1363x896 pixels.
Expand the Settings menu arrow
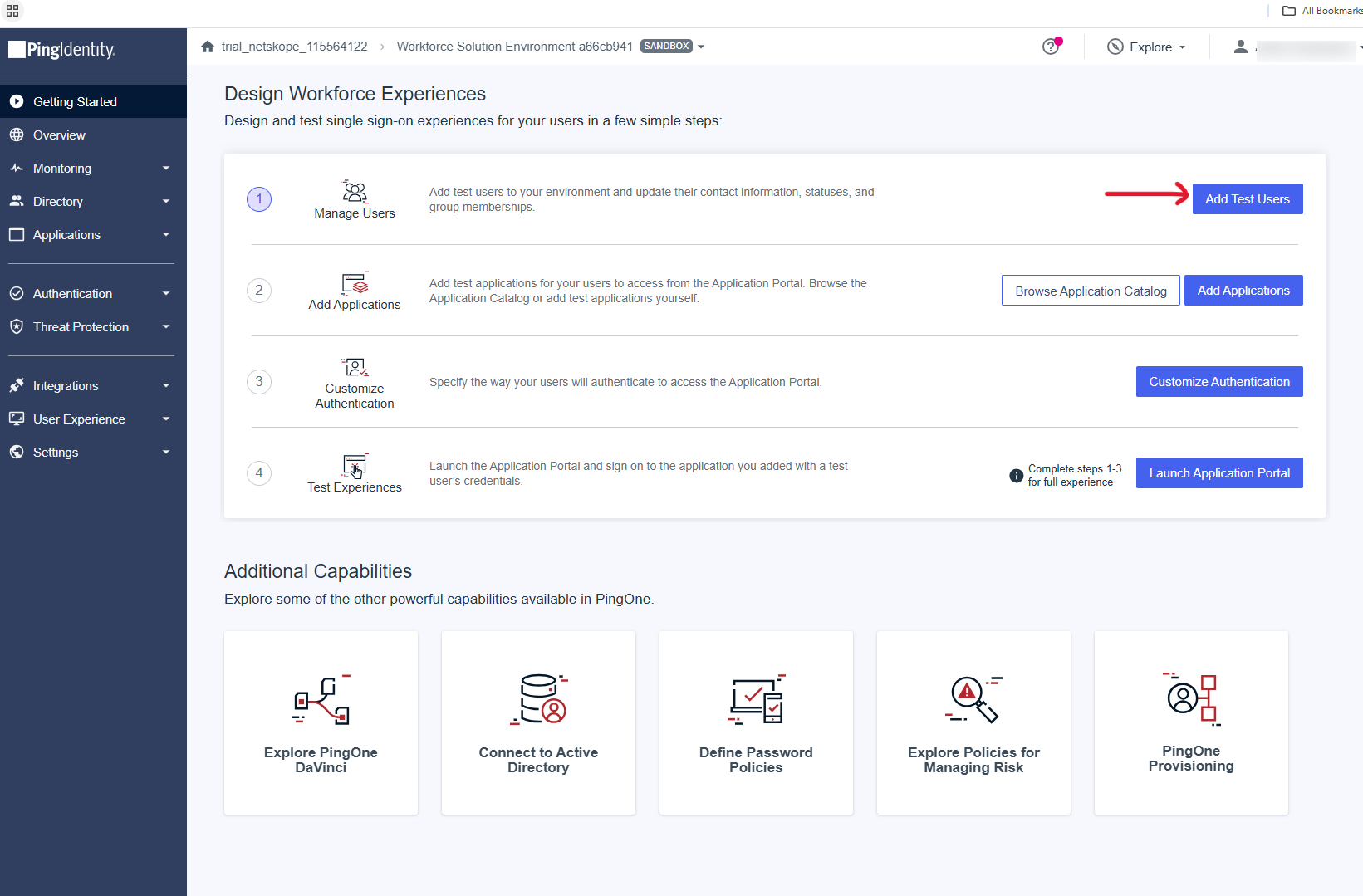166,452
